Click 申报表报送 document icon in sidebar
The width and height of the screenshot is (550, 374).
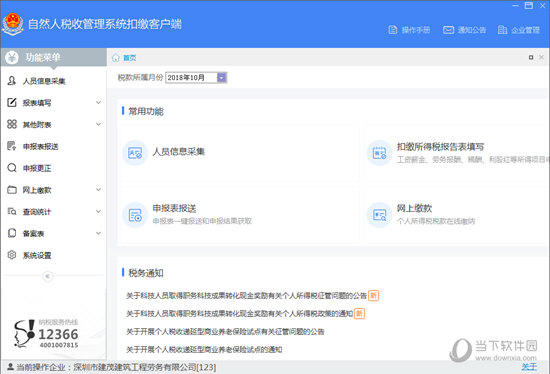[x=12, y=146]
